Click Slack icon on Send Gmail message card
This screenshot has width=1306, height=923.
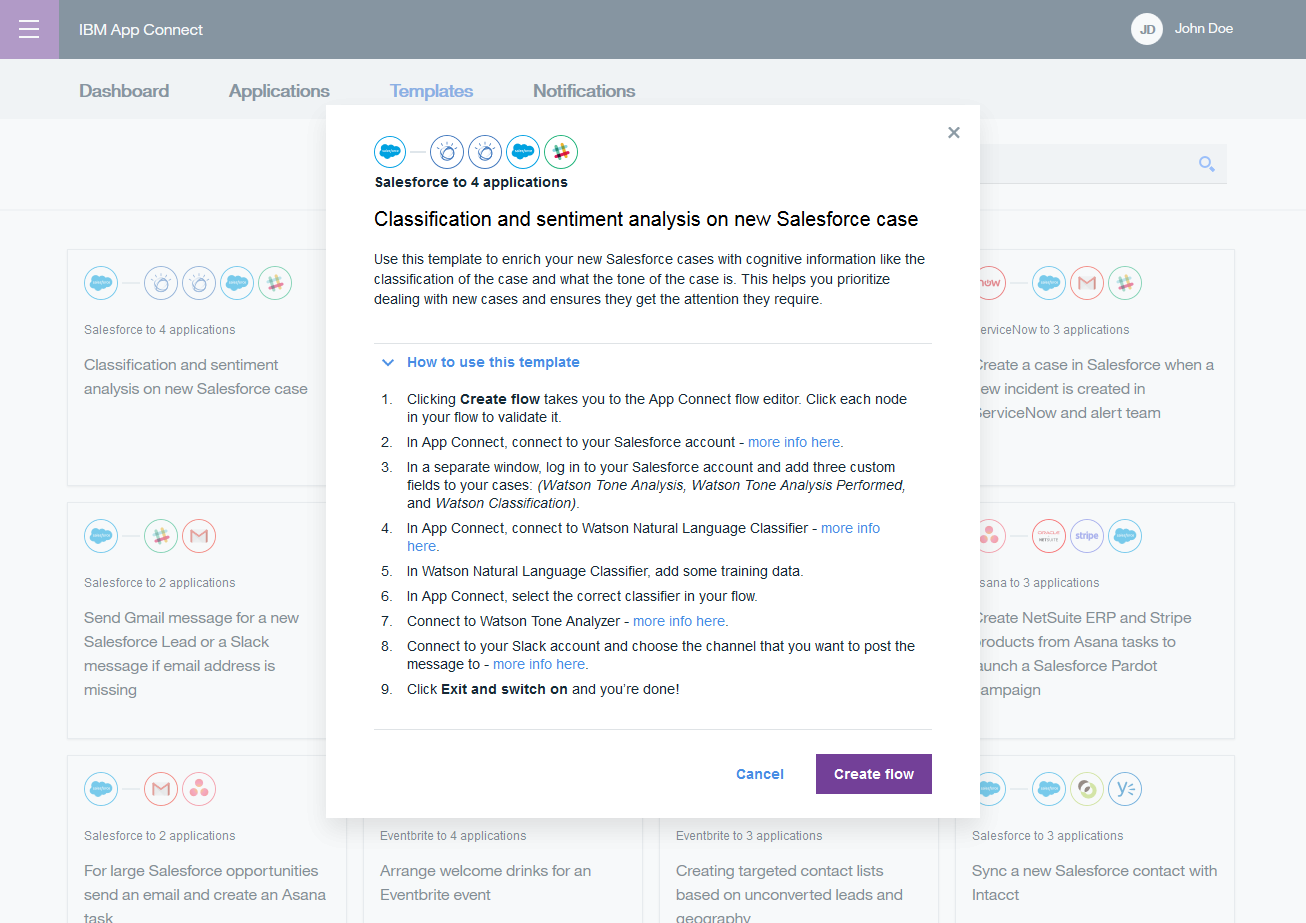(x=161, y=536)
